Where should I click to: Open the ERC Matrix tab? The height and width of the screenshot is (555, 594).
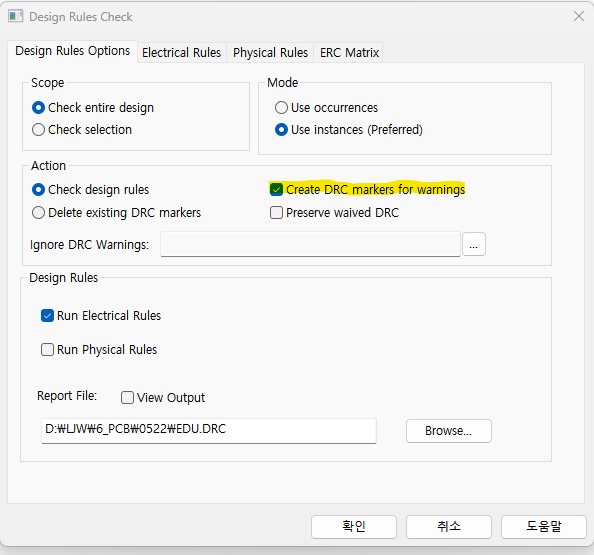(349, 52)
